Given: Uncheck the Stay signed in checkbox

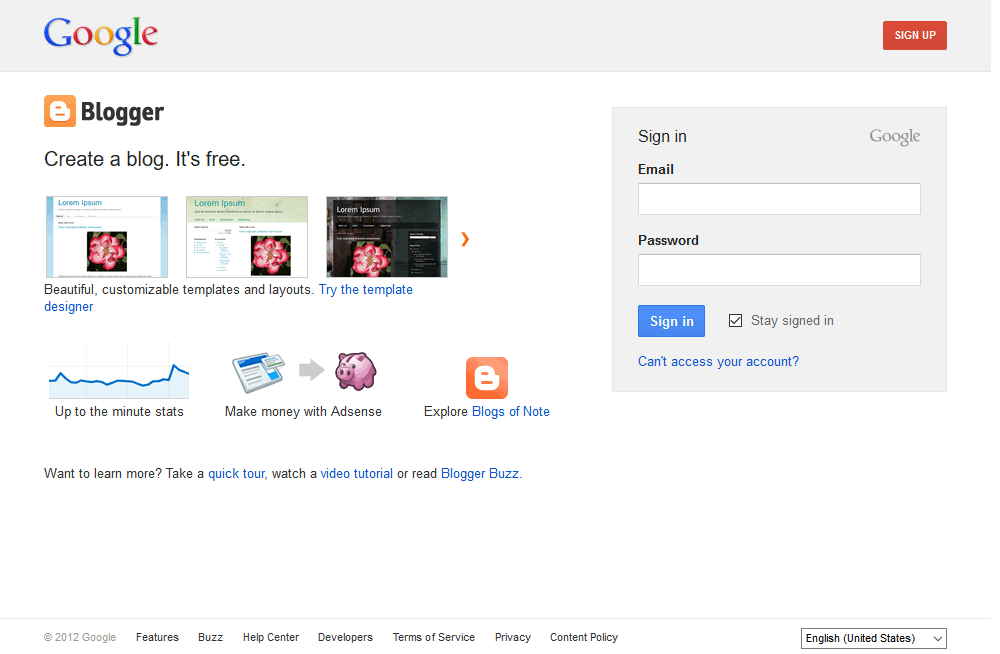Looking at the screenshot, I should (x=735, y=321).
